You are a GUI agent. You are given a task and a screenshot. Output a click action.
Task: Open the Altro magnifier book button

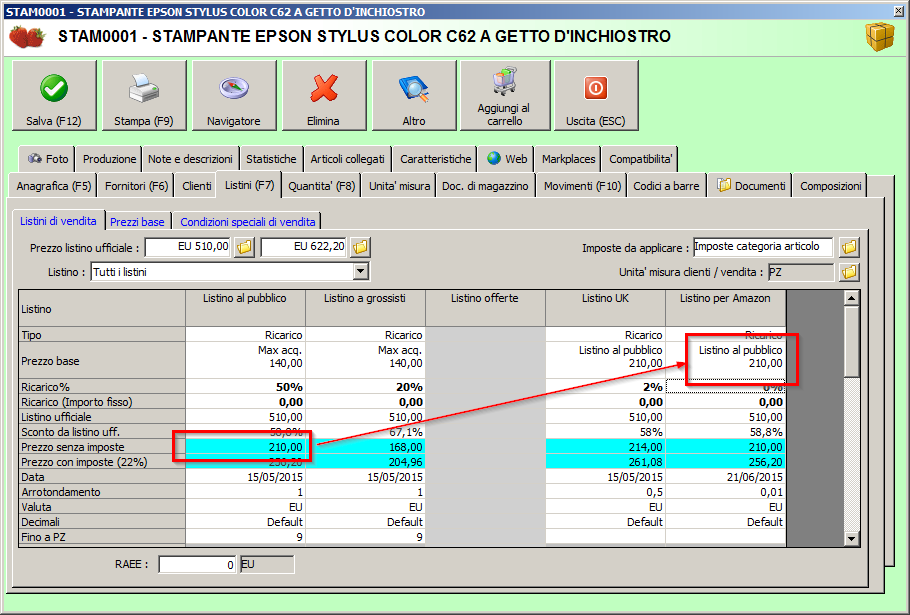[x=414, y=96]
